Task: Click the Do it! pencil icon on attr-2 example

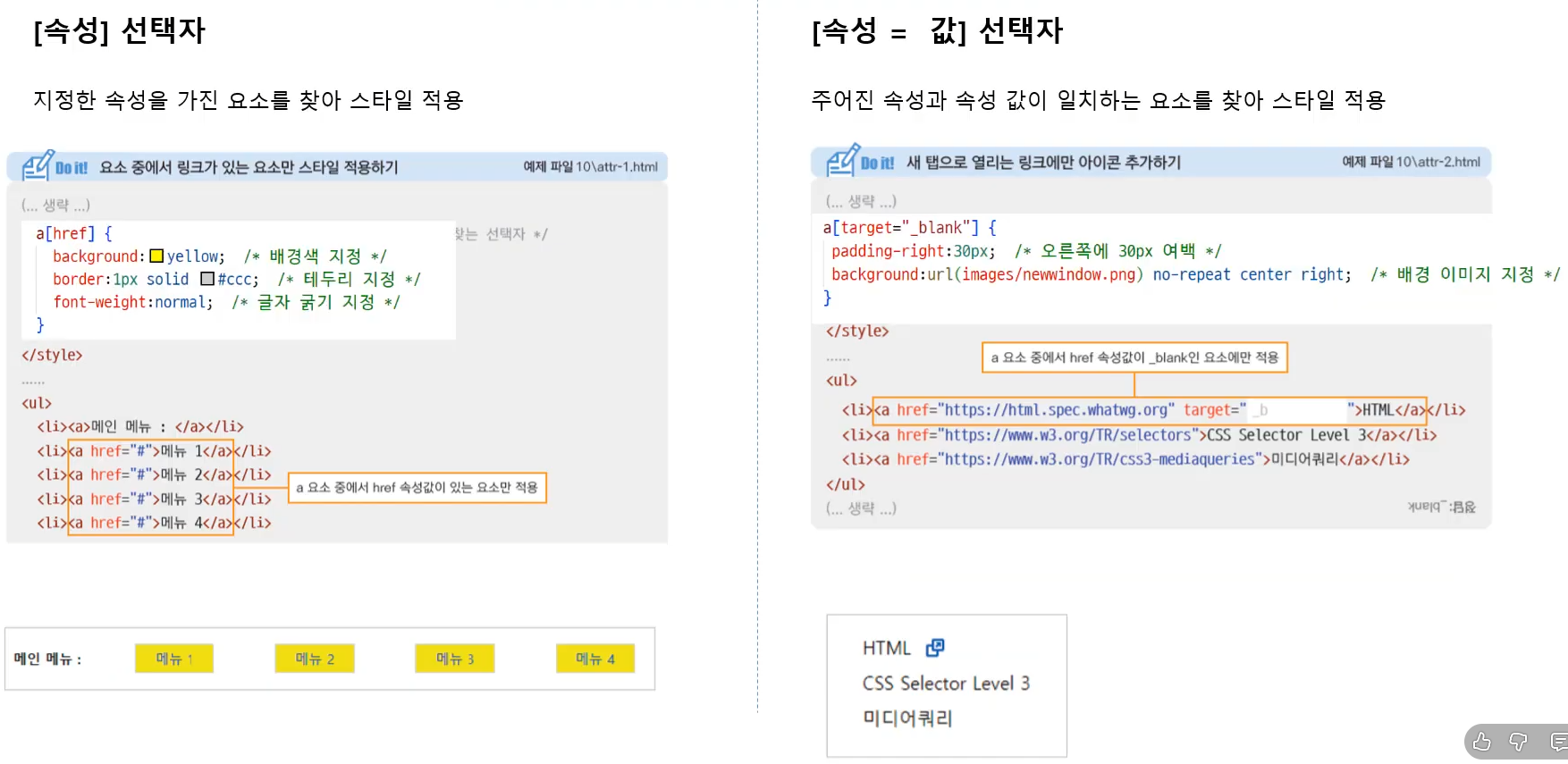Action: pos(843,161)
